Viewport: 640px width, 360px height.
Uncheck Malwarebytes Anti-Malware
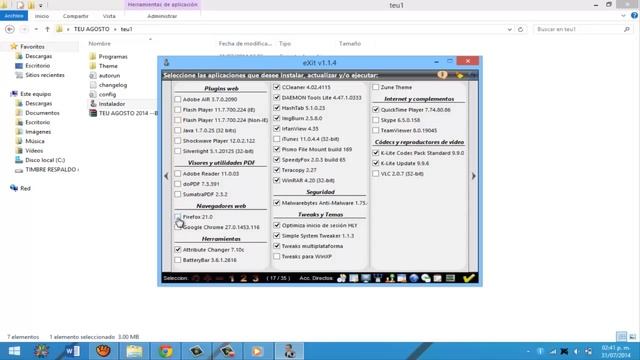pyautogui.click(x=277, y=202)
